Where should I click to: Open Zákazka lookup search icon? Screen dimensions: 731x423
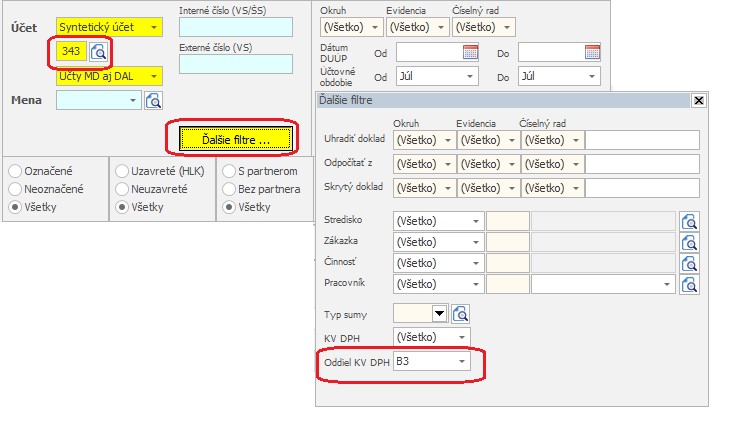click(689, 242)
